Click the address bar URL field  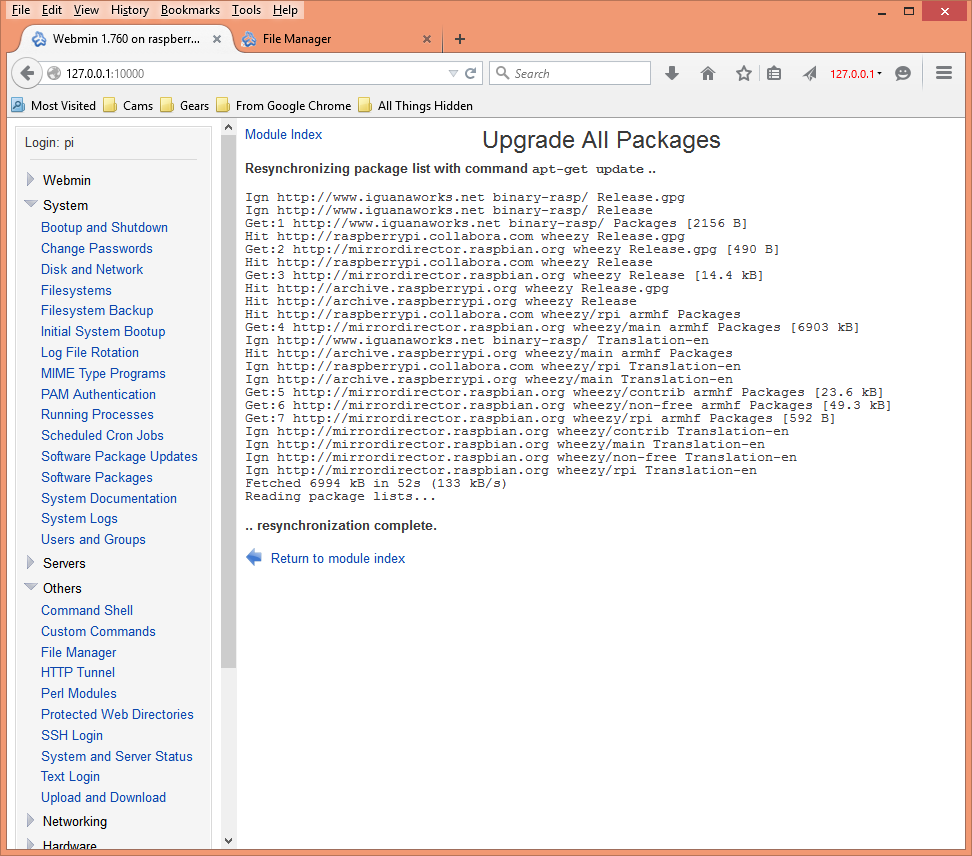(254, 73)
